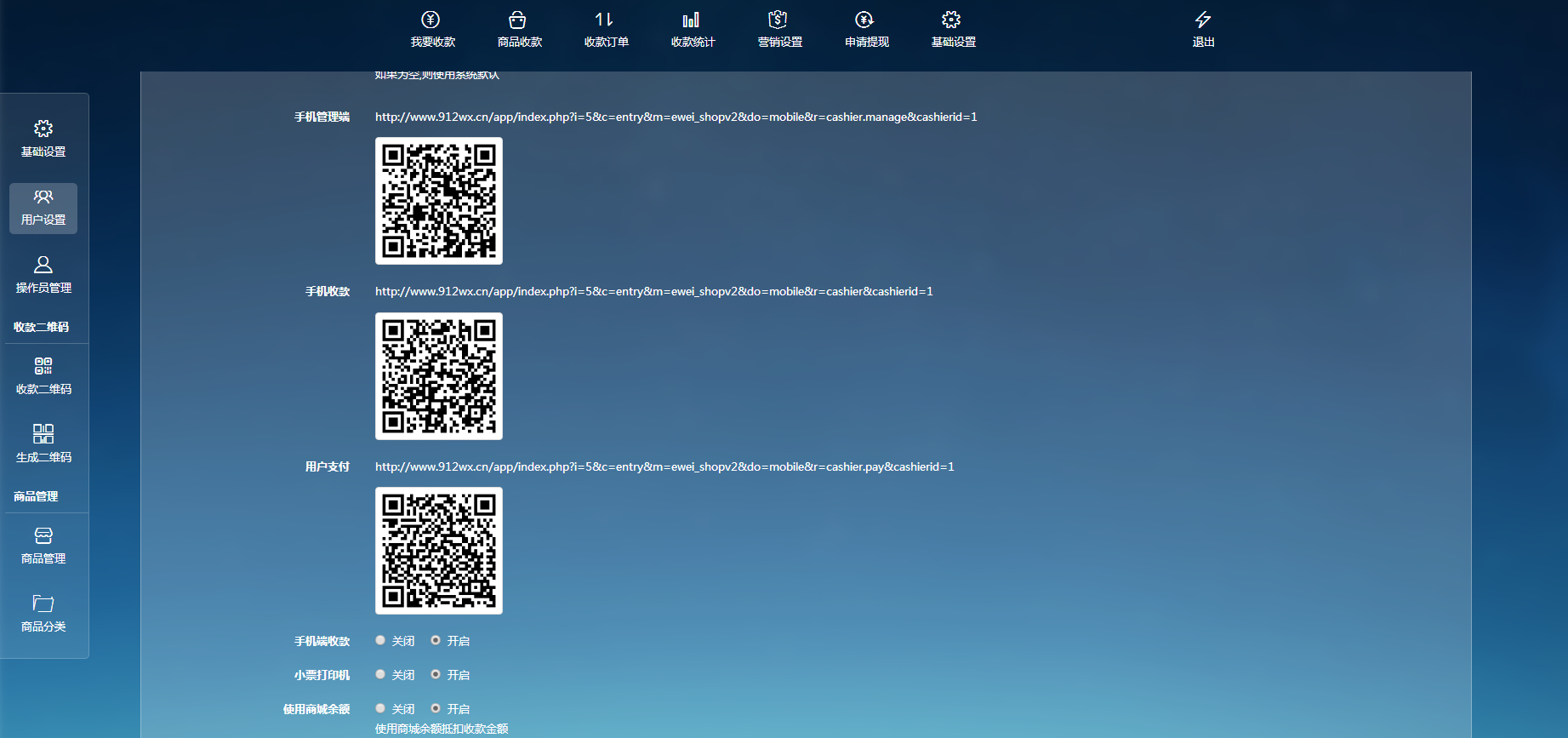The height and width of the screenshot is (738, 1568).
Task: Click the 用户支付 QR code image
Action: 439,551
